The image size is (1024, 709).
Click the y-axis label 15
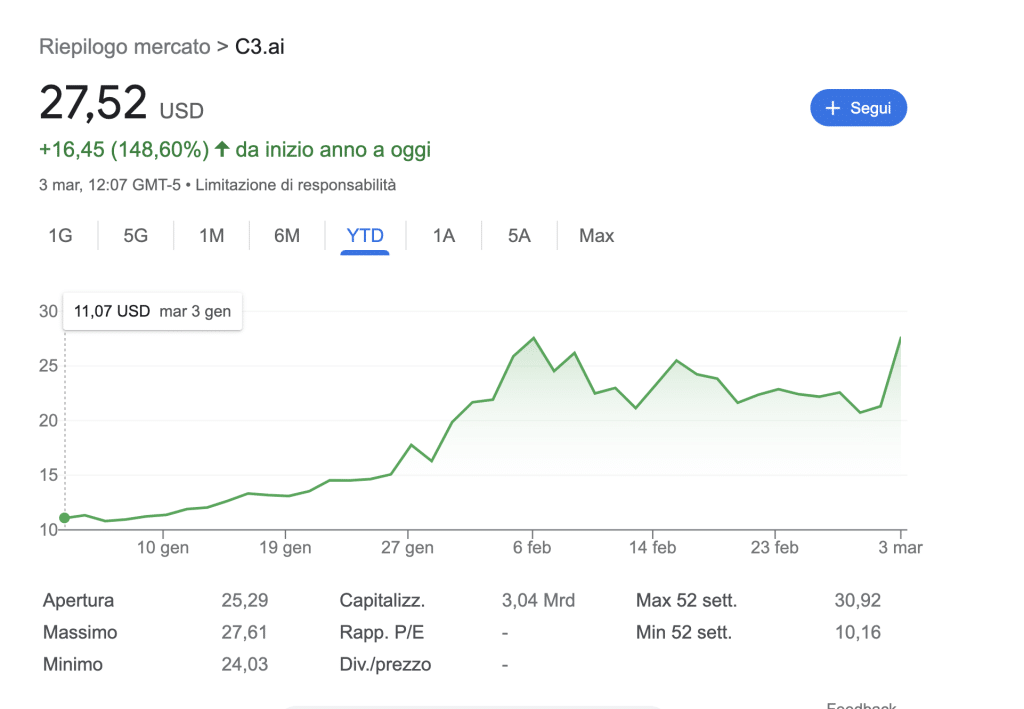[x=48, y=475]
